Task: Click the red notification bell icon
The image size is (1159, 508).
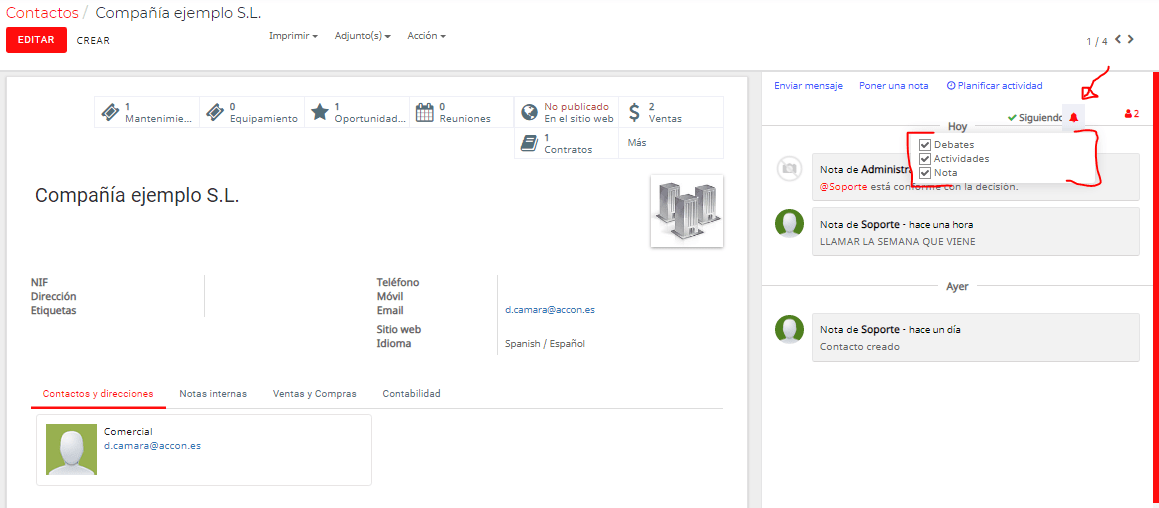Action: click(1073, 118)
